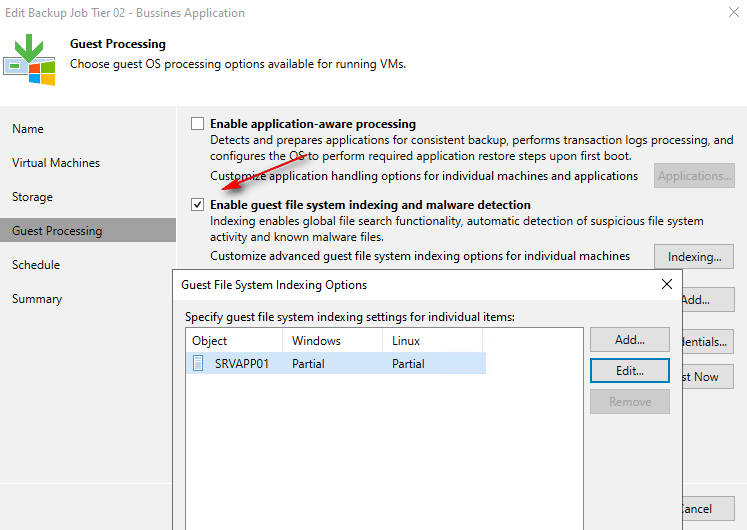Jump to the Schedule step
The height and width of the screenshot is (530, 747).
click(36, 265)
